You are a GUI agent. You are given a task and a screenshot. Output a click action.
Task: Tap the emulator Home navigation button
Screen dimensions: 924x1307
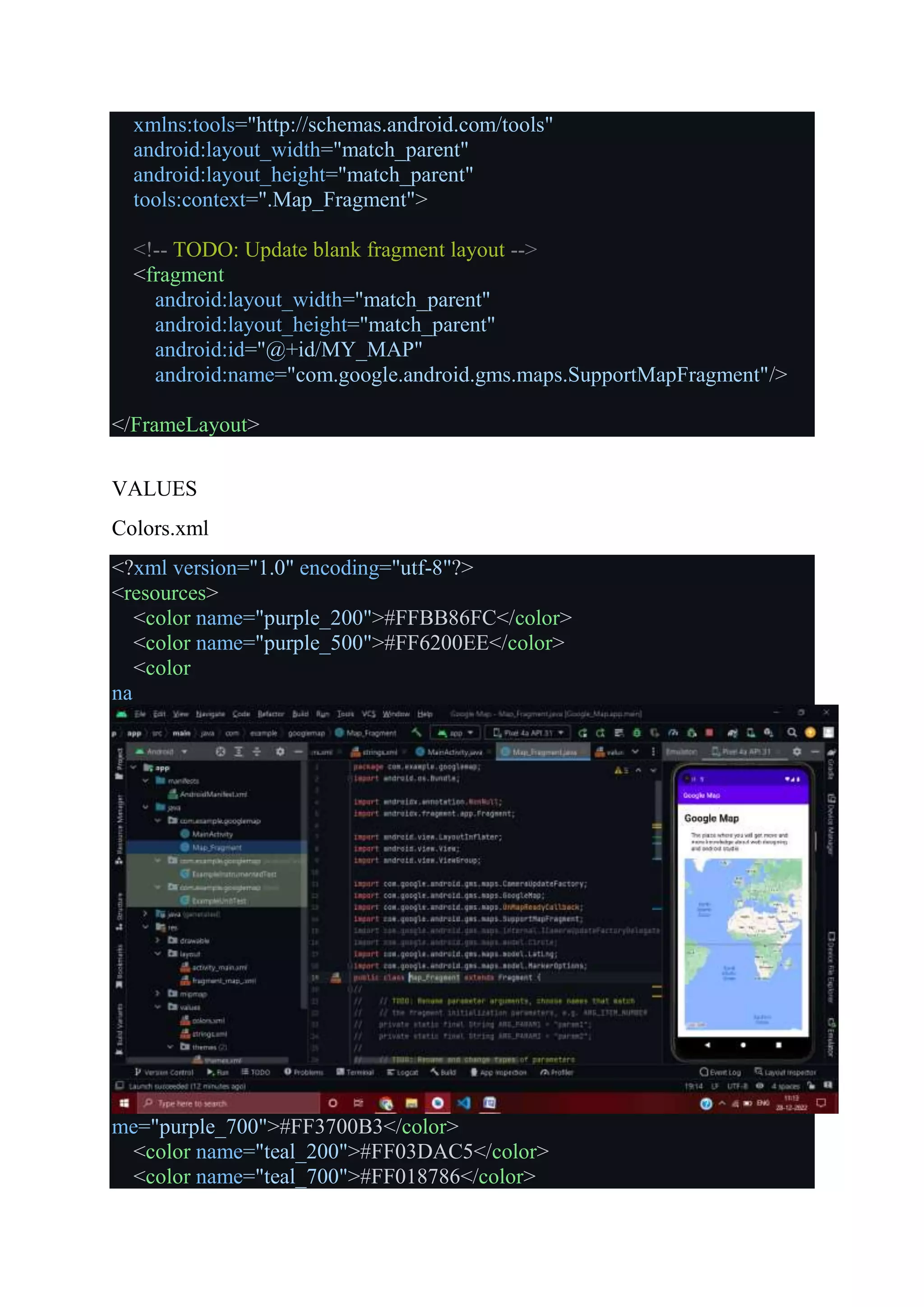pyautogui.click(x=743, y=1045)
